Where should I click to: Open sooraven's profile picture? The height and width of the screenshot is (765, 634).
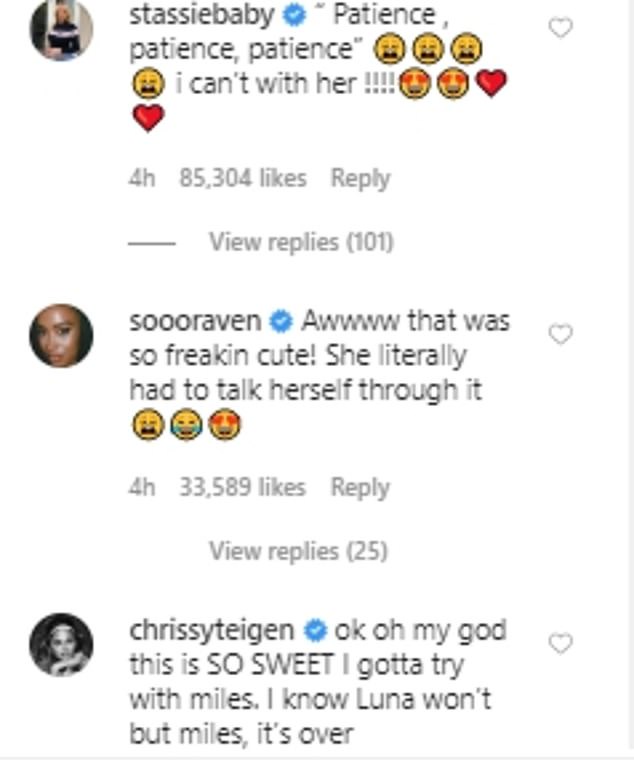61,336
